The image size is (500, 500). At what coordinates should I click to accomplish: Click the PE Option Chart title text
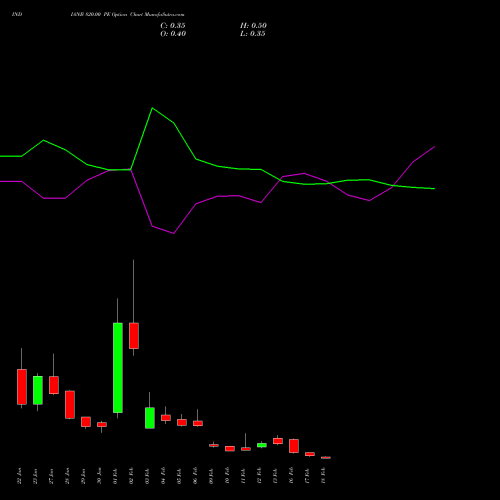click(127, 15)
